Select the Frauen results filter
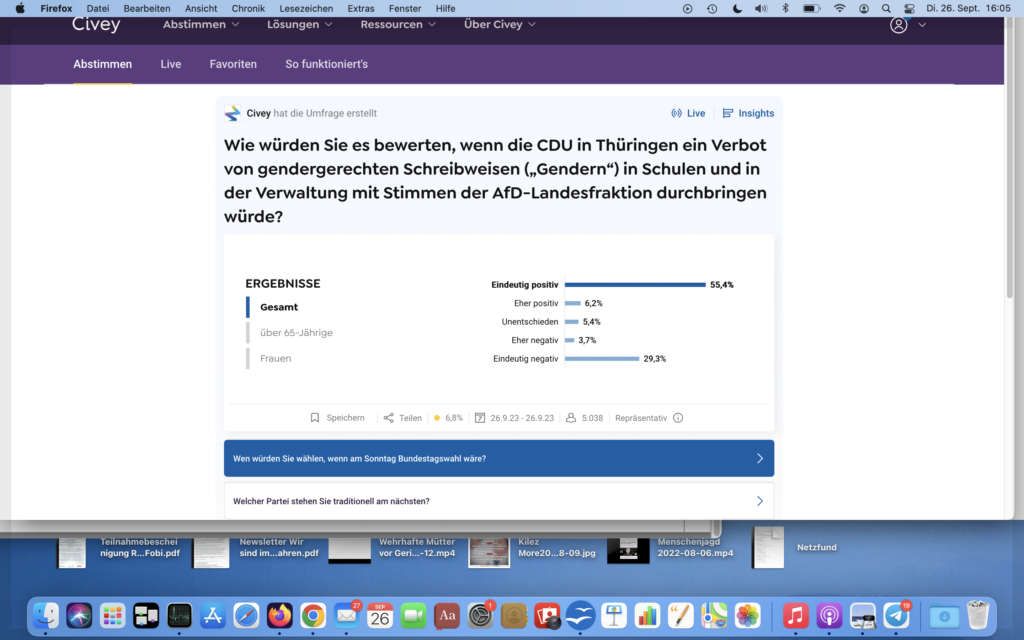 tap(276, 358)
